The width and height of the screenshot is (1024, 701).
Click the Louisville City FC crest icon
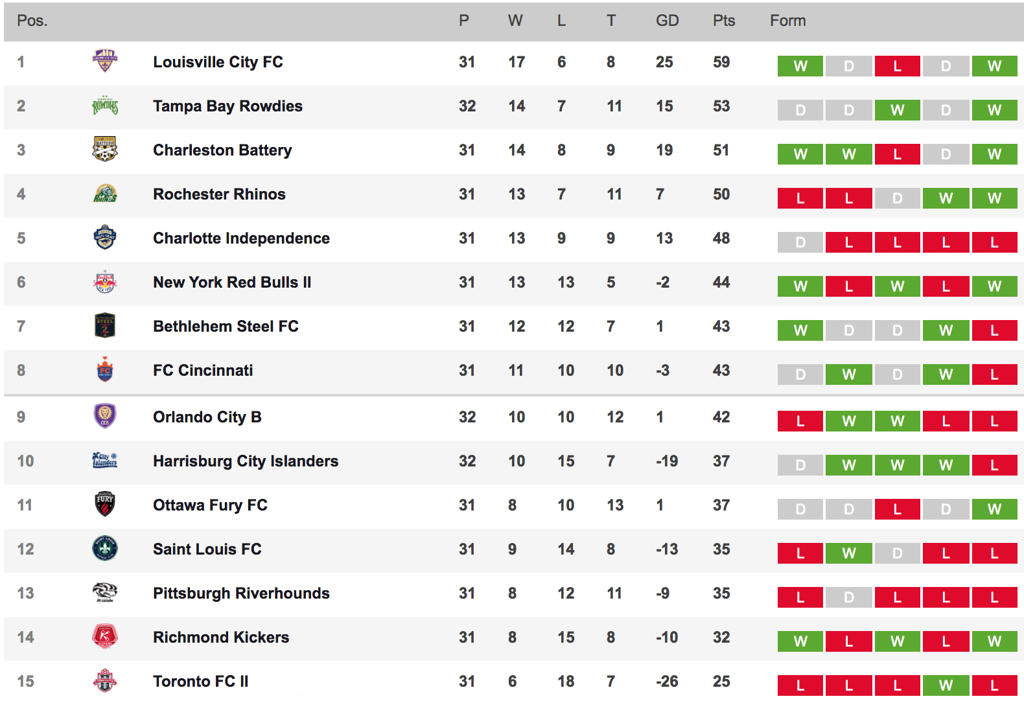[x=104, y=61]
